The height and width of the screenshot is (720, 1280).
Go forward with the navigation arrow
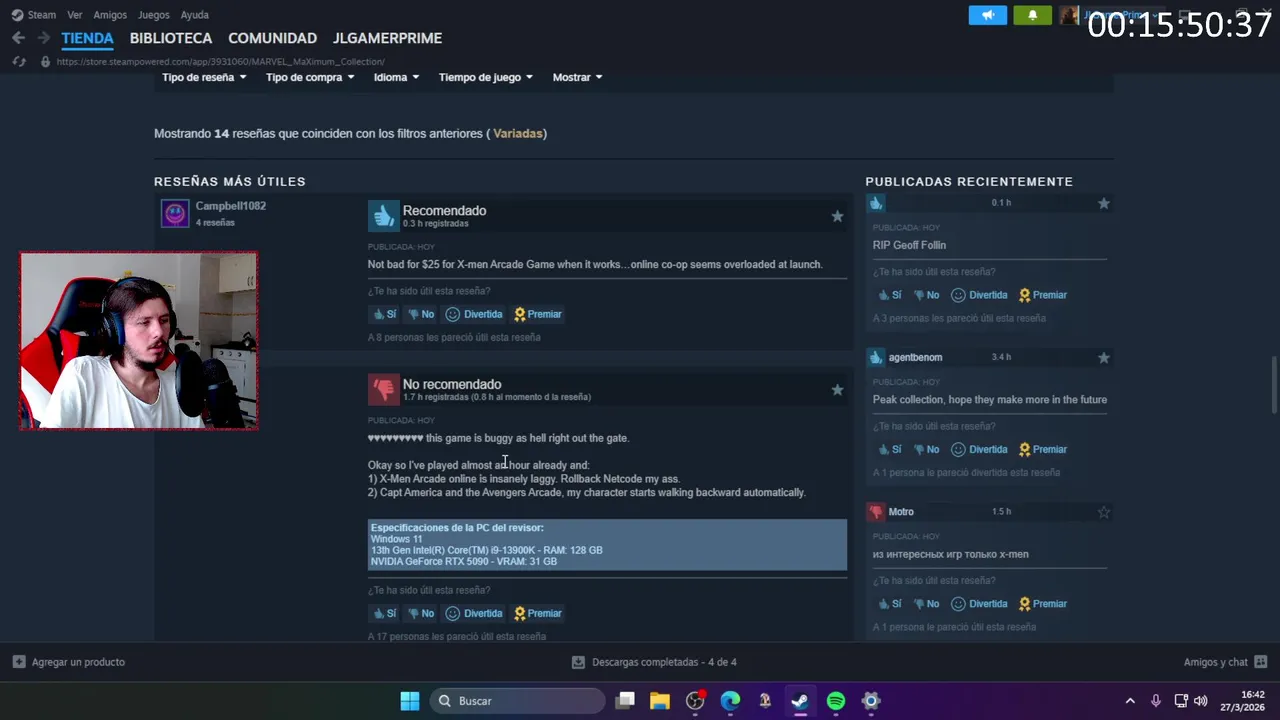point(43,38)
